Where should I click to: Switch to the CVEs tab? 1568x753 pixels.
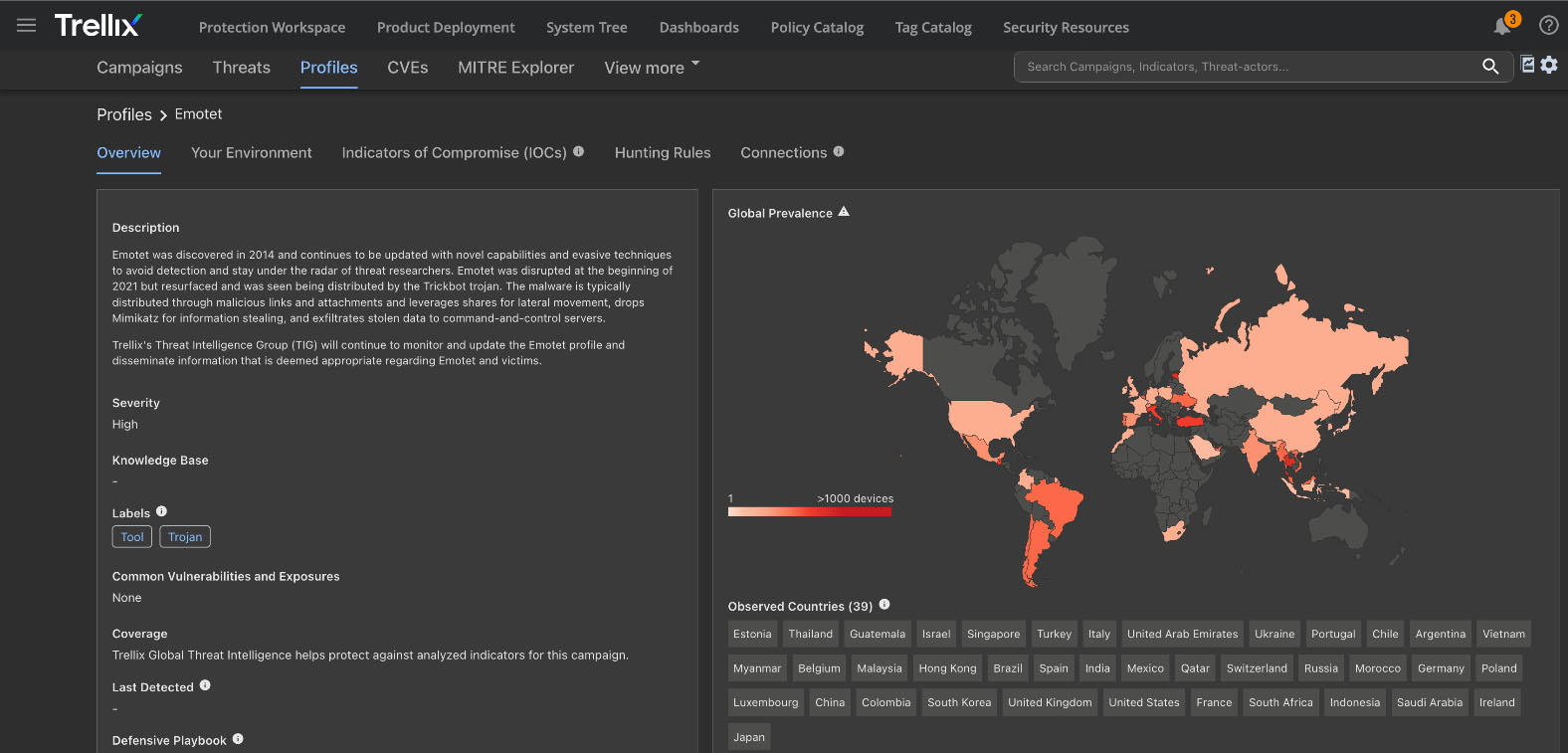(x=408, y=68)
